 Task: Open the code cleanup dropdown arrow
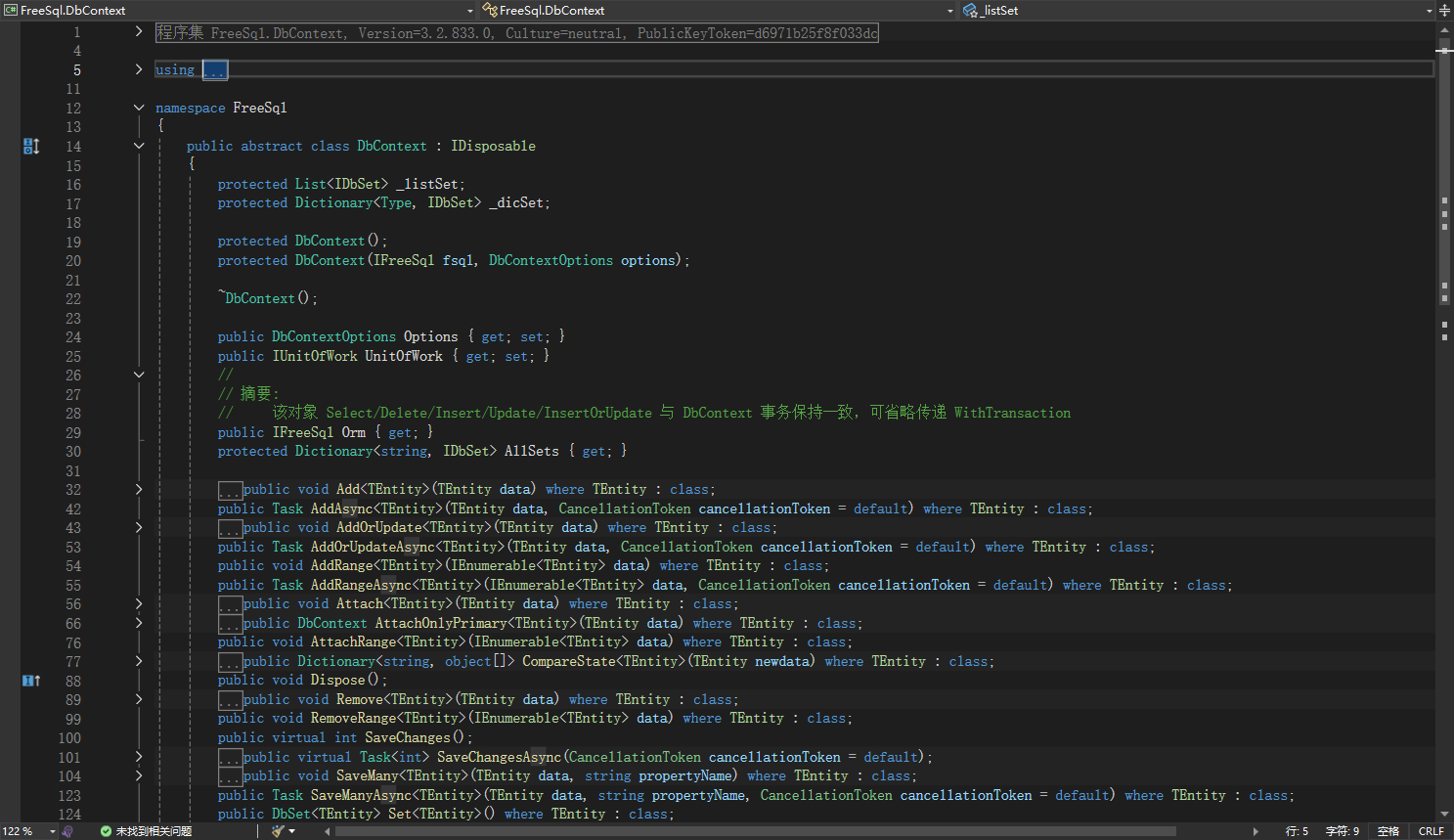pos(291,831)
